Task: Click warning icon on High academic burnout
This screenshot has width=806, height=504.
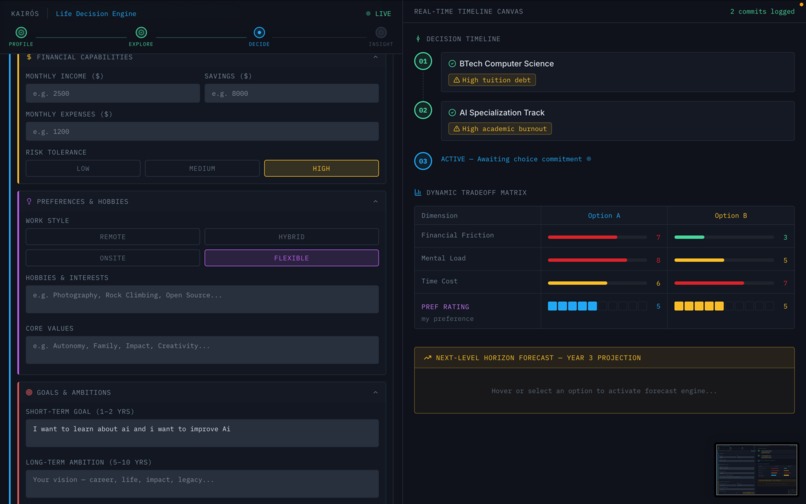Action: pos(456,129)
